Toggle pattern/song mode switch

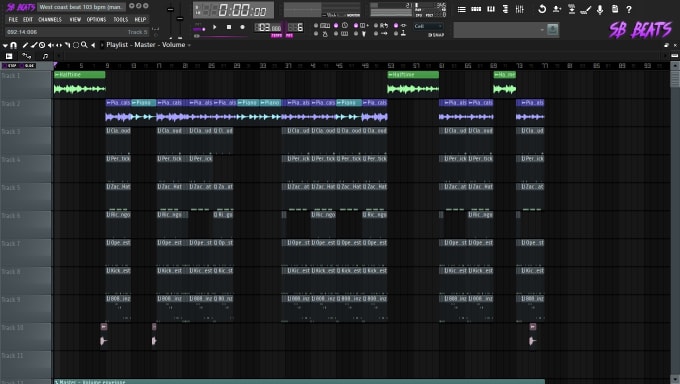click(x=199, y=29)
